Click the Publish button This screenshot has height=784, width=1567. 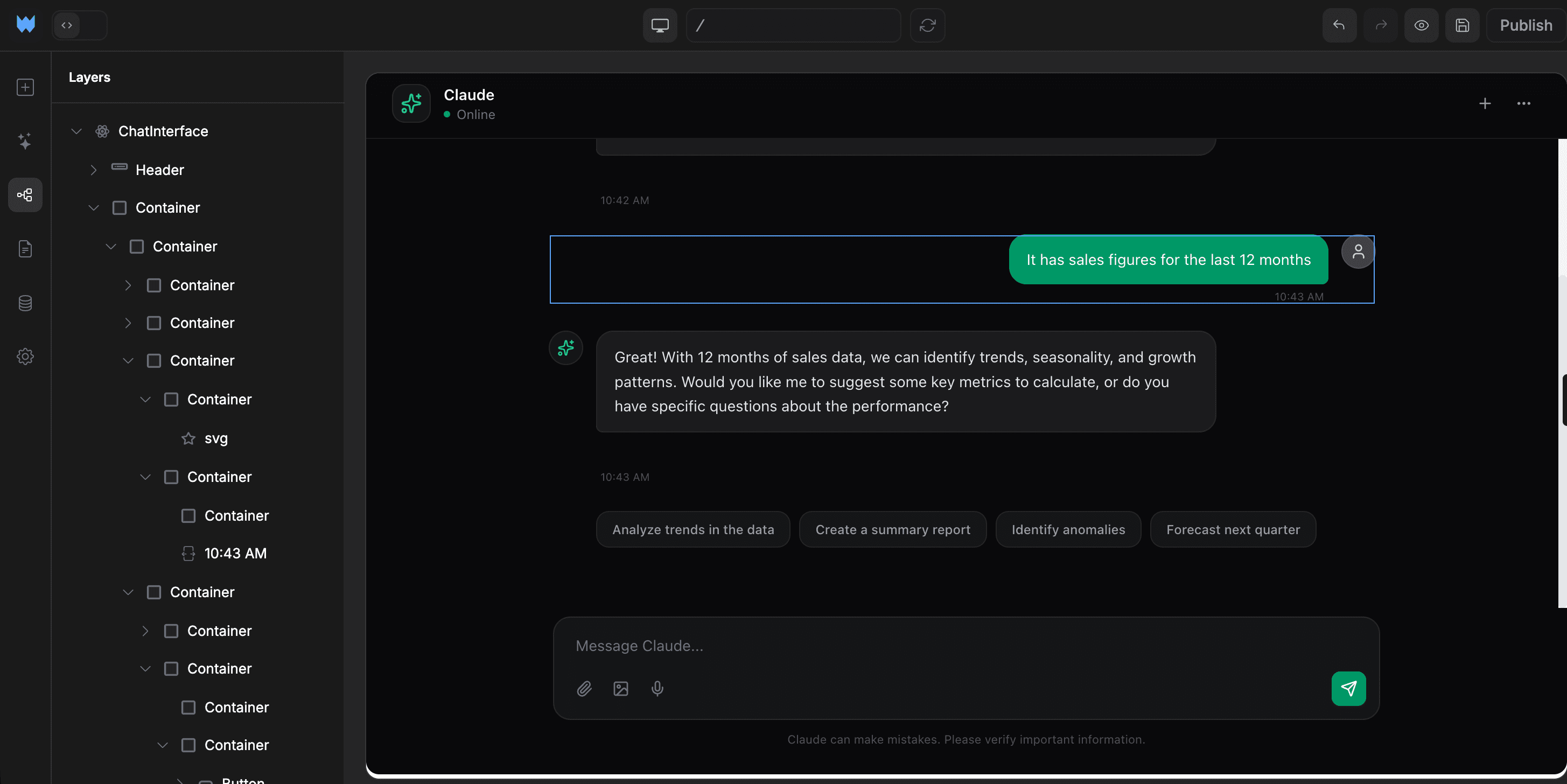(x=1526, y=25)
